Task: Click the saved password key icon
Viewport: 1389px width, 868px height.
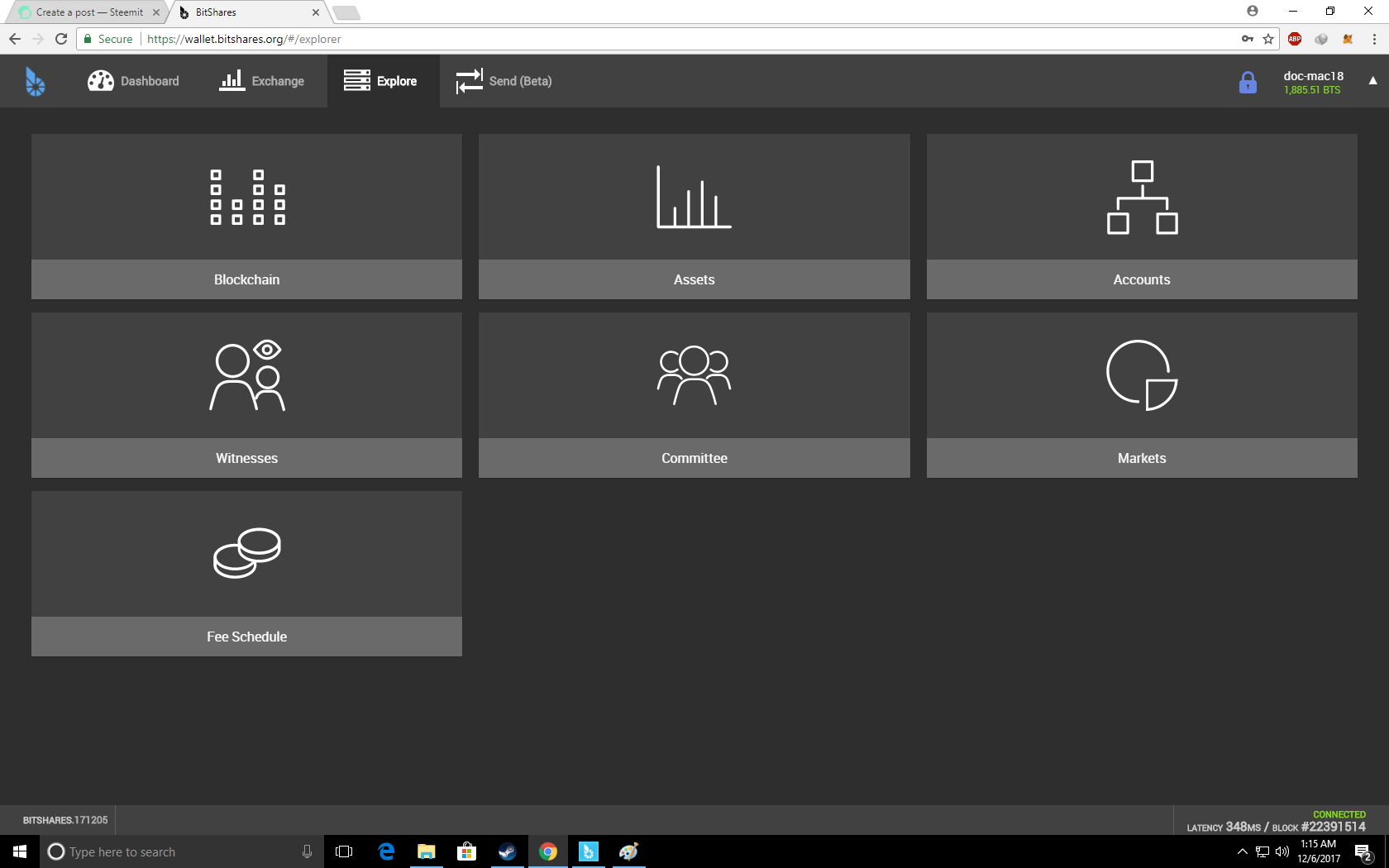Action: (x=1248, y=39)
